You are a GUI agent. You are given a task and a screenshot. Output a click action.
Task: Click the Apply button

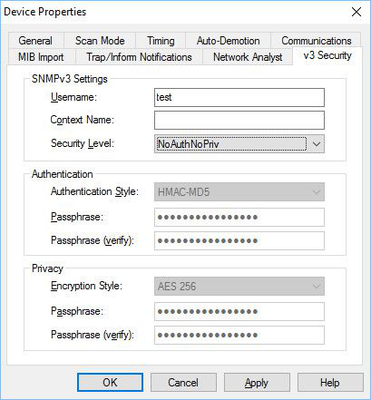256,382
